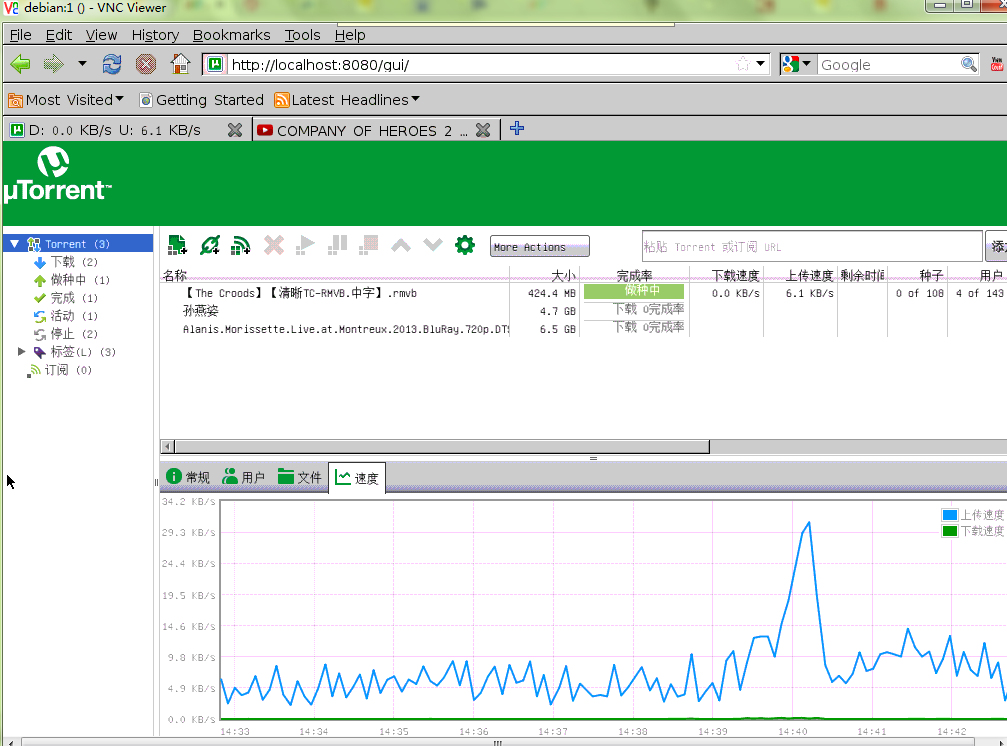Open the Tools menu
Viewport: 1007px width, 746px height.
(x=302, y=35)
